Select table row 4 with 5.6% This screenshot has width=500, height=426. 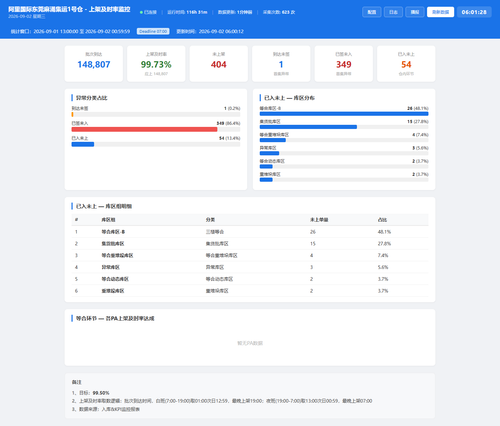point(250,267)
